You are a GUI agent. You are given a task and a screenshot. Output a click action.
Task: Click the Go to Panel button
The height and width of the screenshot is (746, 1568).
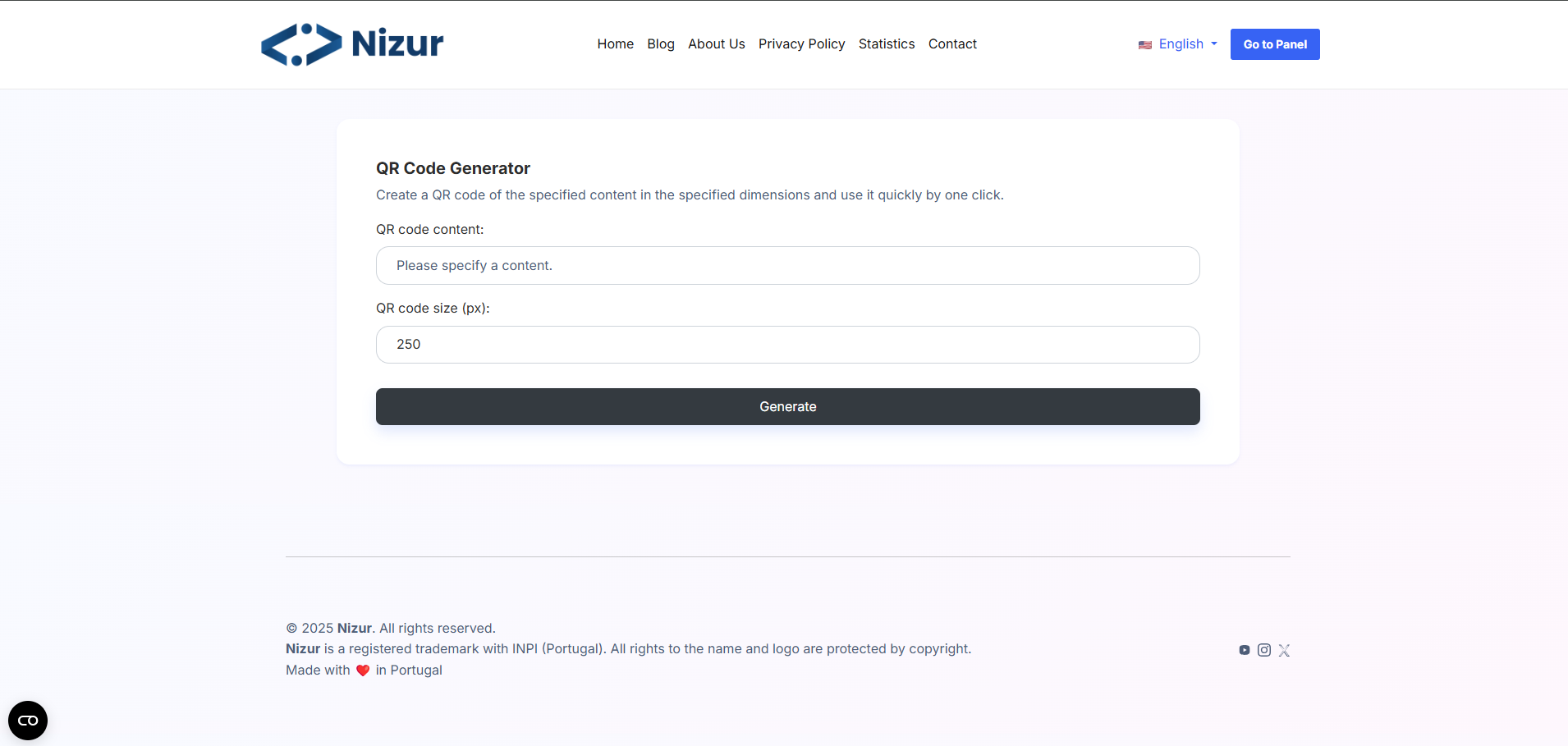pyautogui.click(x=1275, y=44)
